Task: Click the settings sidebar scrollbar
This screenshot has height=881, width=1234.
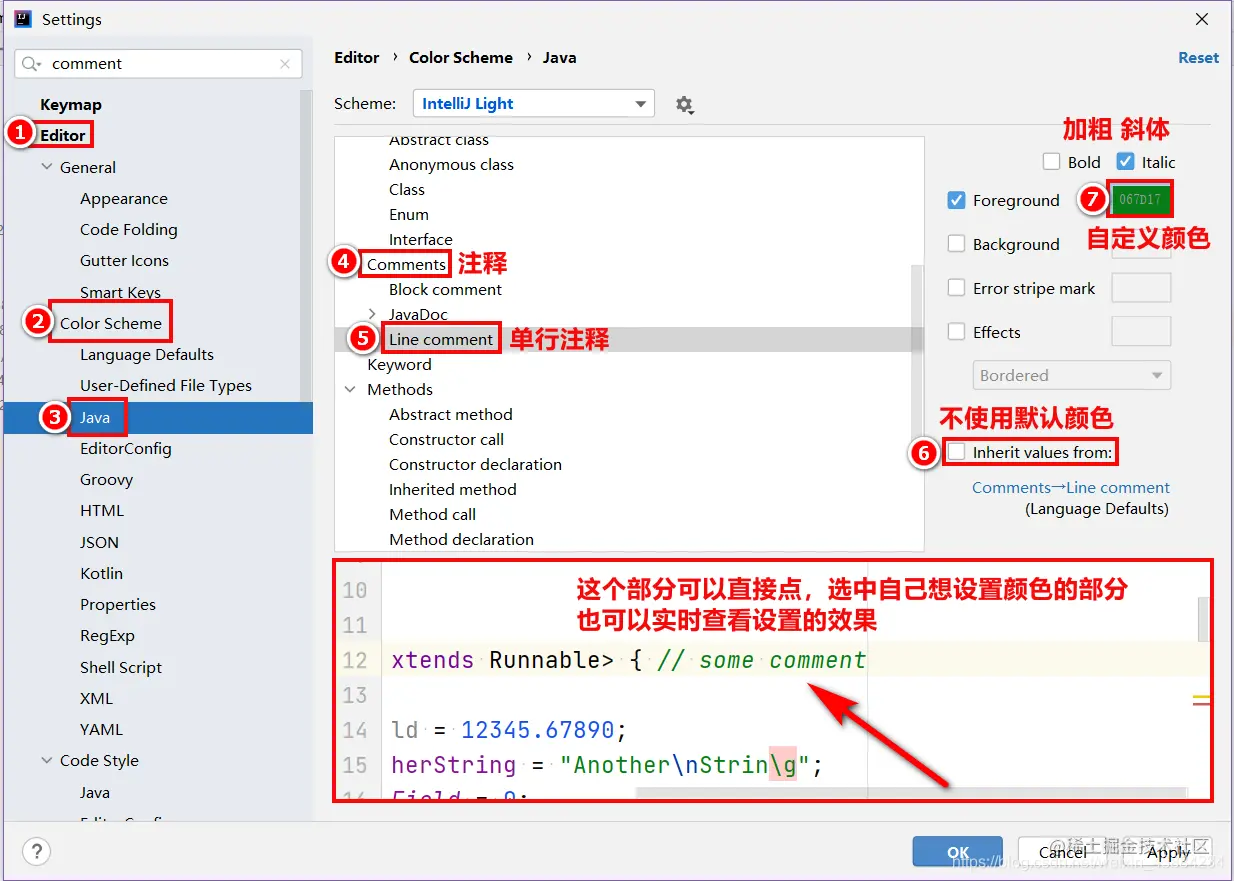Action: point(306,245)
